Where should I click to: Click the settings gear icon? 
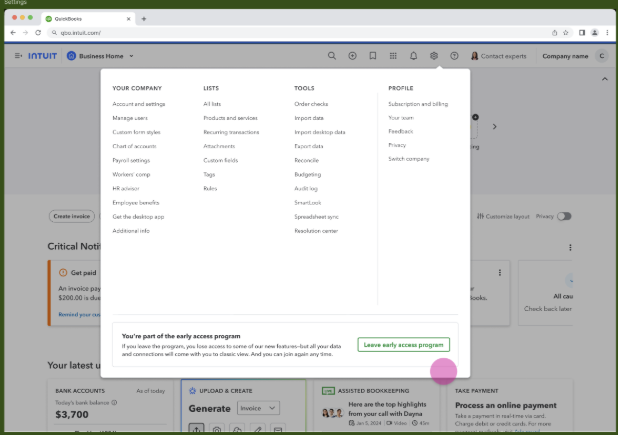pos(434,56)
